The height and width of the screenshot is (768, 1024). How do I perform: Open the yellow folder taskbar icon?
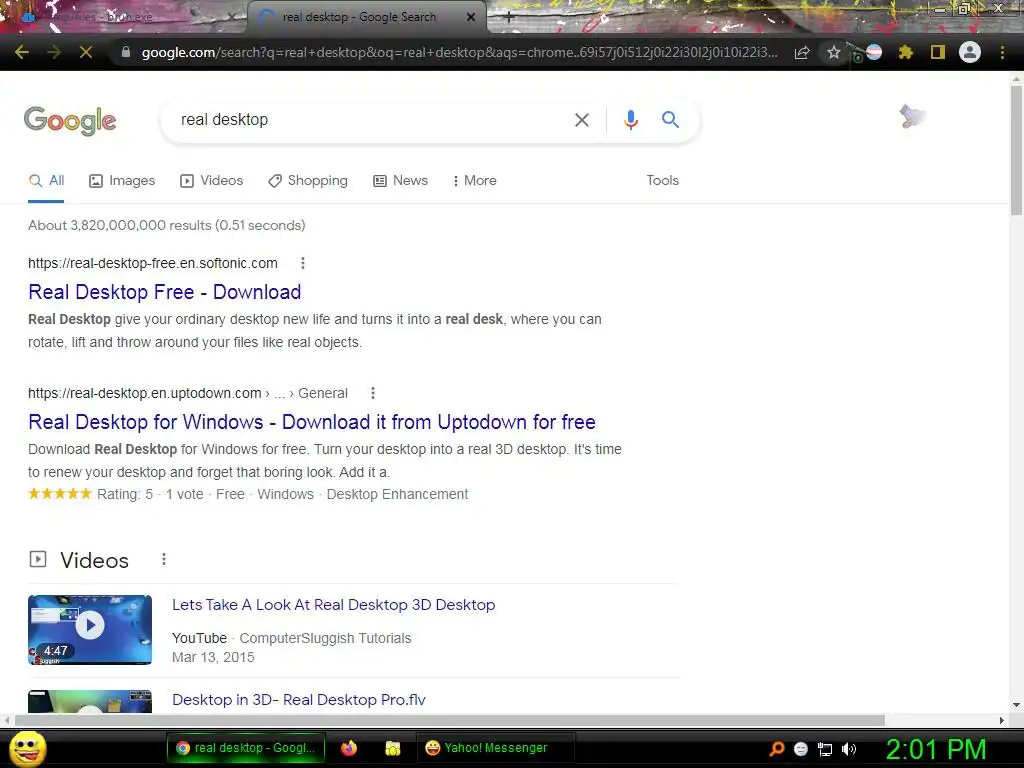(392, 748)
